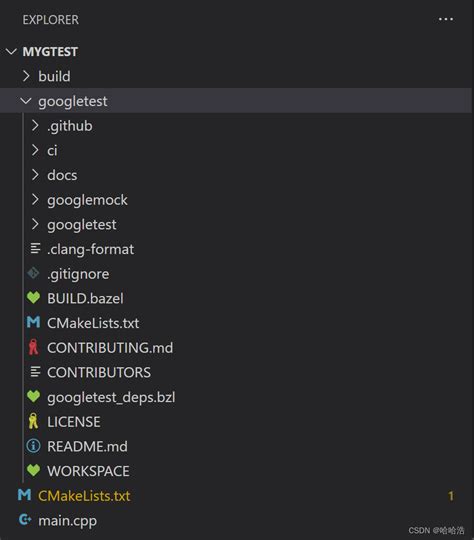Viewport: 474px width, 540px height.
Task: Click the git icon beside .gitignore
Action: click(x=33, y=273)
